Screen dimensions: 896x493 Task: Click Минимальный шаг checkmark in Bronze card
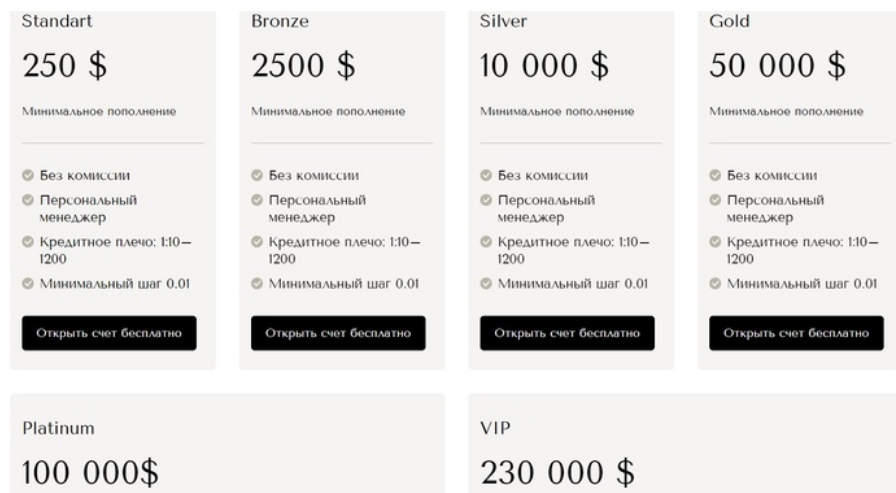(257, 283)
